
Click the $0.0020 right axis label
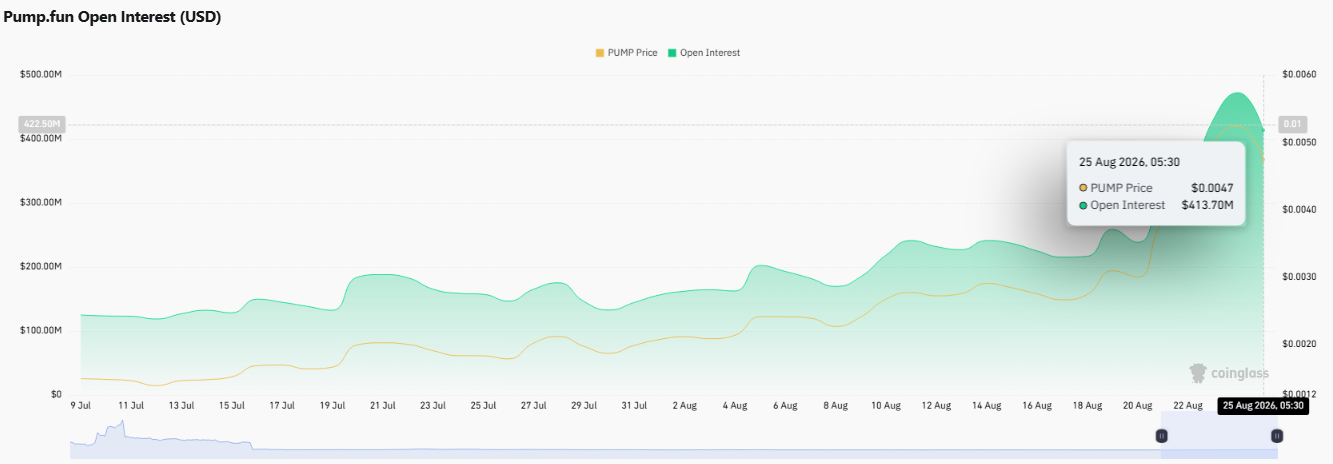(1301, 343)
